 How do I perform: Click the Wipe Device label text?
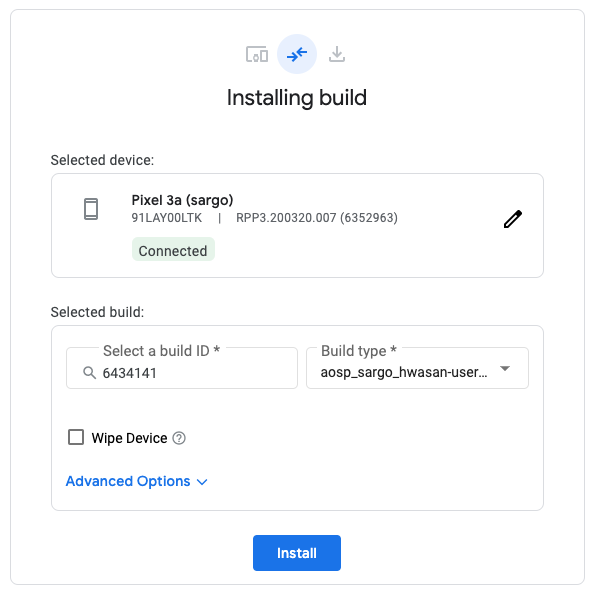coord(129,438)
